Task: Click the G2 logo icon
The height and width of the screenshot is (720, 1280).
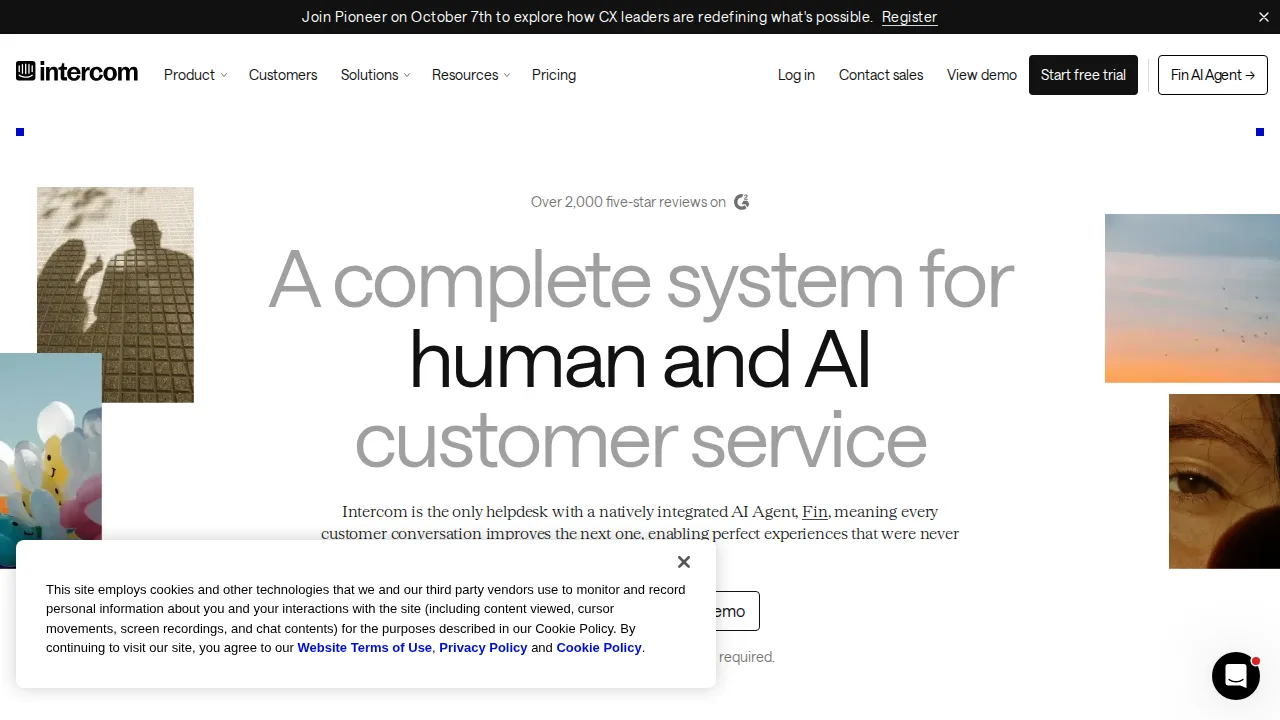Action: [x=742, y=202]
